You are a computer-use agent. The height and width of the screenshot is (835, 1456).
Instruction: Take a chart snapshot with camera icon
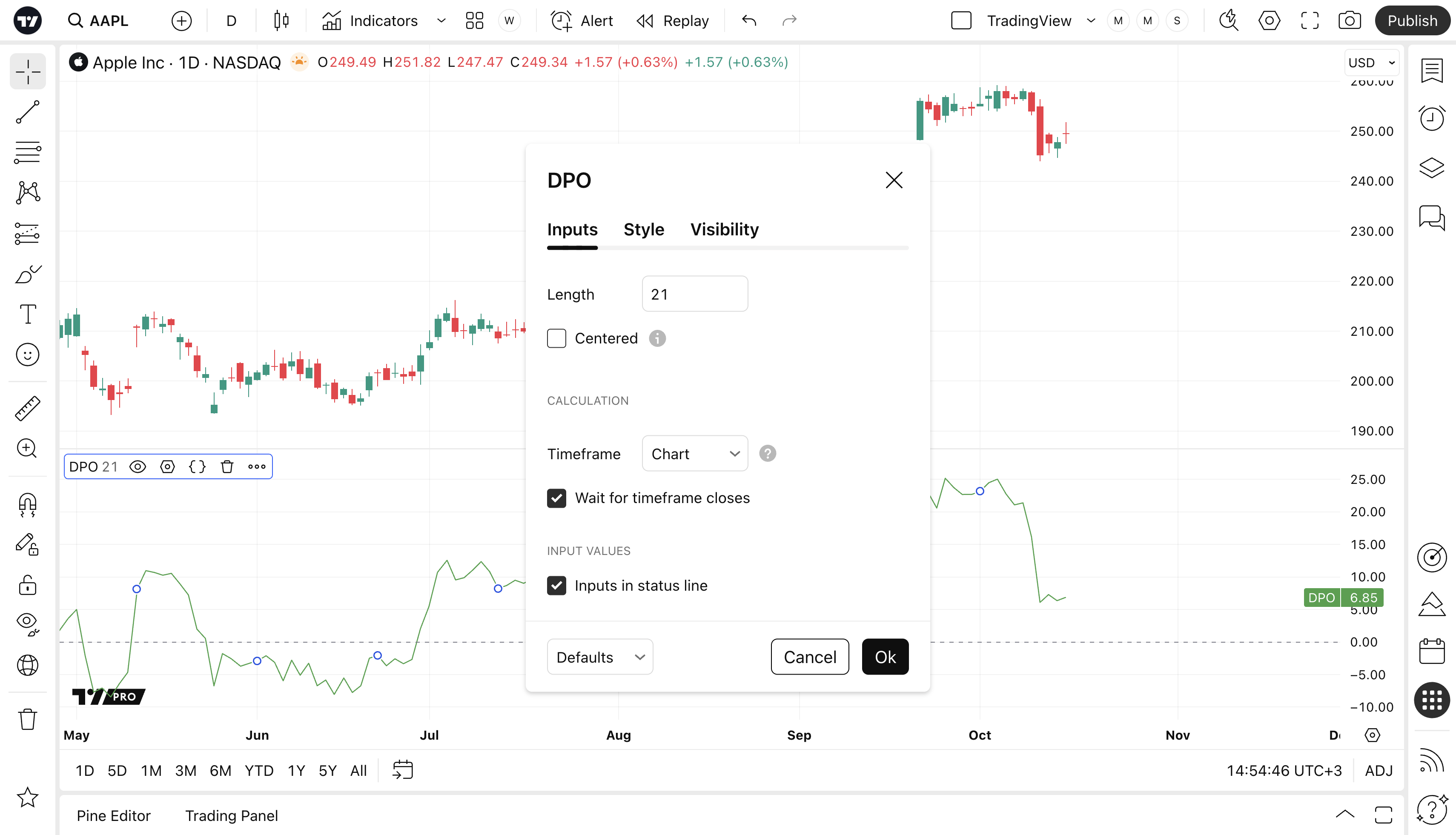click(x=1349, y=21)
